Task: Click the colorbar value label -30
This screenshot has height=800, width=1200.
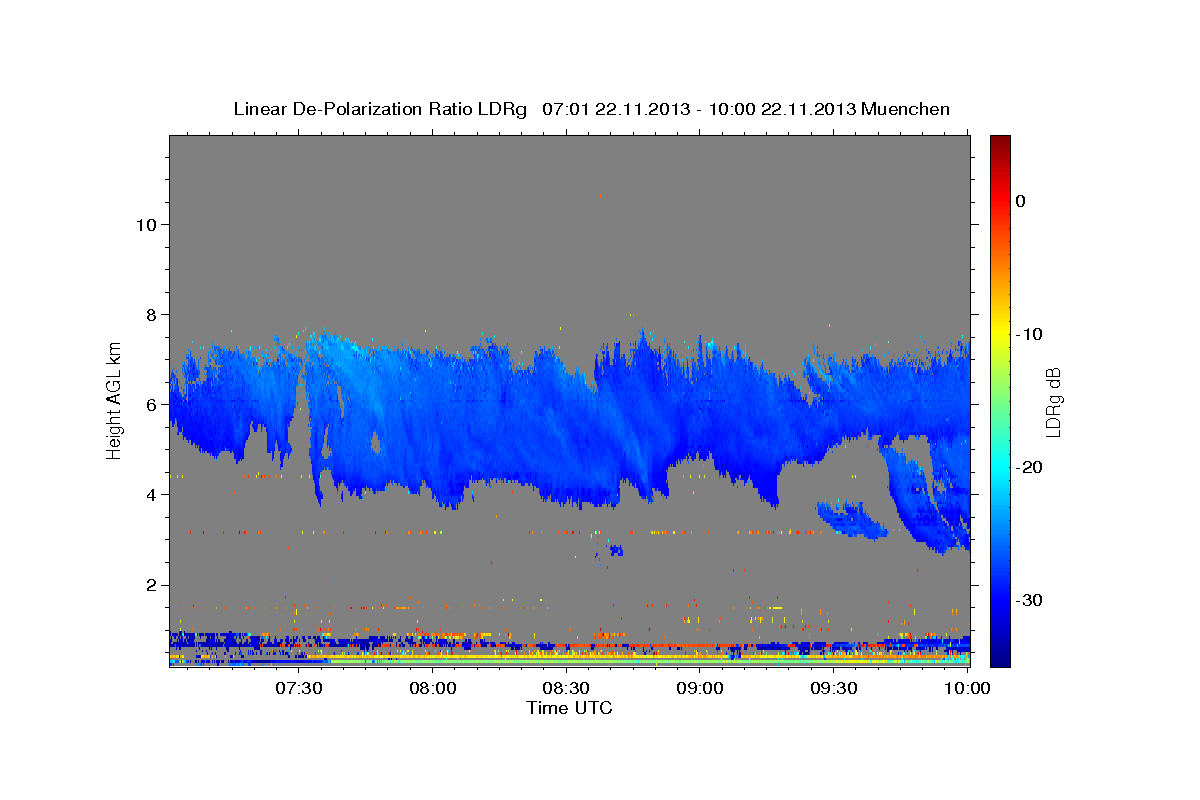Action: [1030, 600]
